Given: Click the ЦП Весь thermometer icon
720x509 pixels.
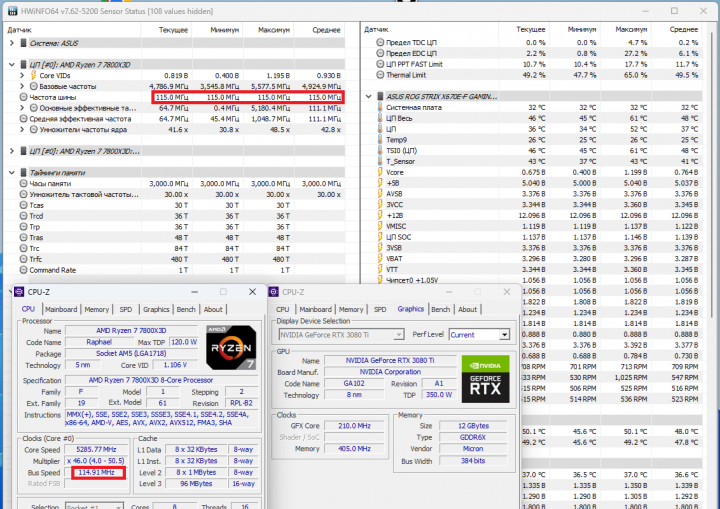Looking at the screenshot, I should click(380, 118).
